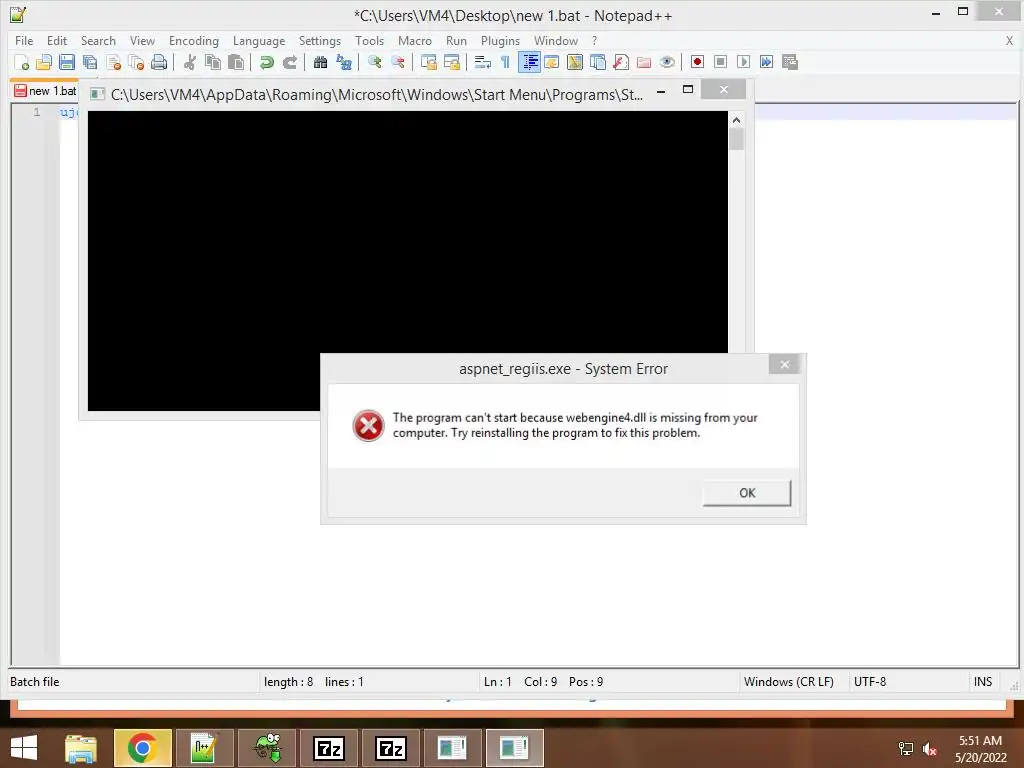Click the Print toolbar icon
This screenshot has height=768, width=1024.
click(159, 62)
